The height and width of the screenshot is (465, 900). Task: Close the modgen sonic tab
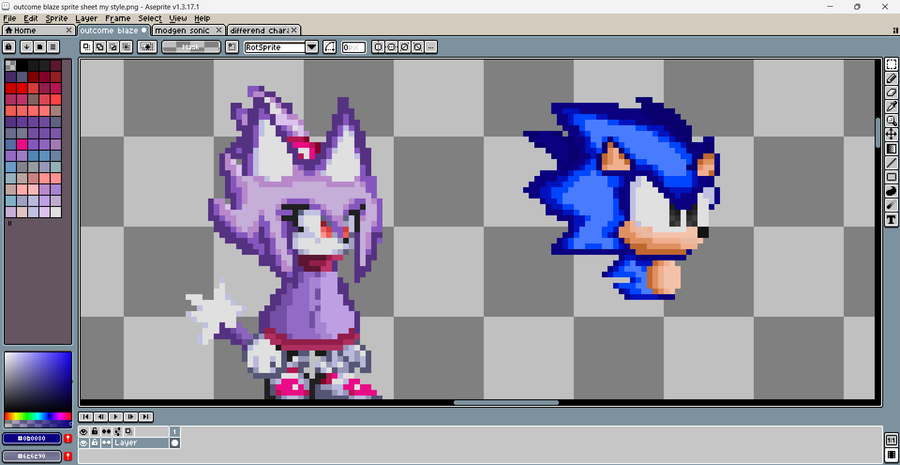click(x=219, y=30)
